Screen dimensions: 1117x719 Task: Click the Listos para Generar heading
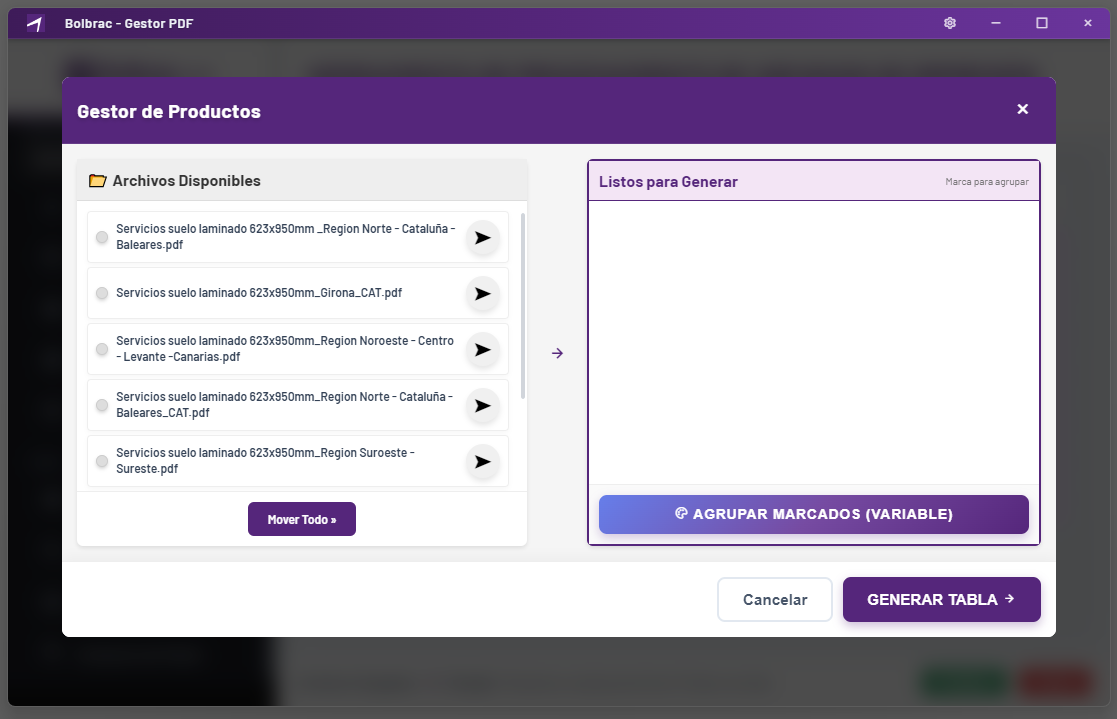pyautogui.click(x=667, y=182)
